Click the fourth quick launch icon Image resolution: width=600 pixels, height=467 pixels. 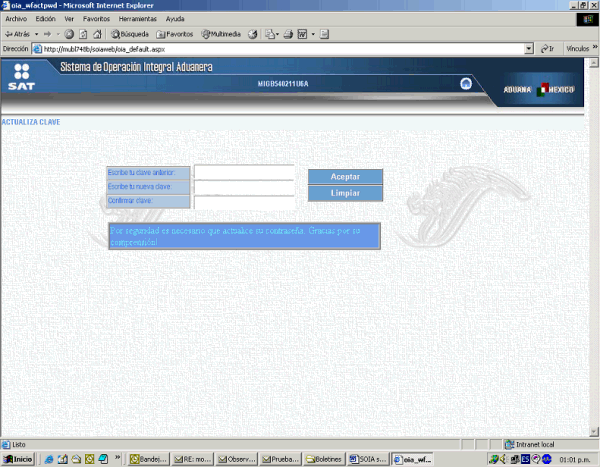click(x=90, y=459)
